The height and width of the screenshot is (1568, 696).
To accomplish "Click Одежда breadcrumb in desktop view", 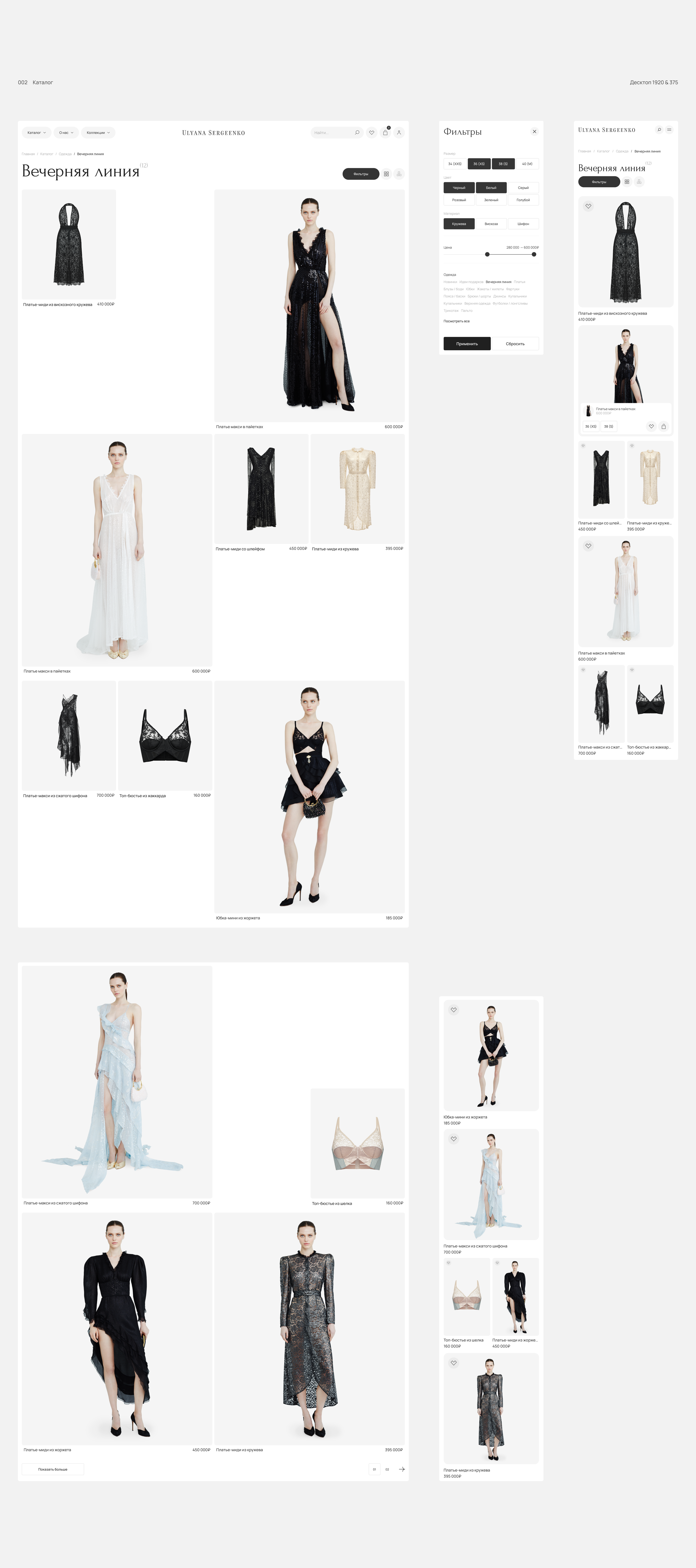I will (x=65, y=154).
